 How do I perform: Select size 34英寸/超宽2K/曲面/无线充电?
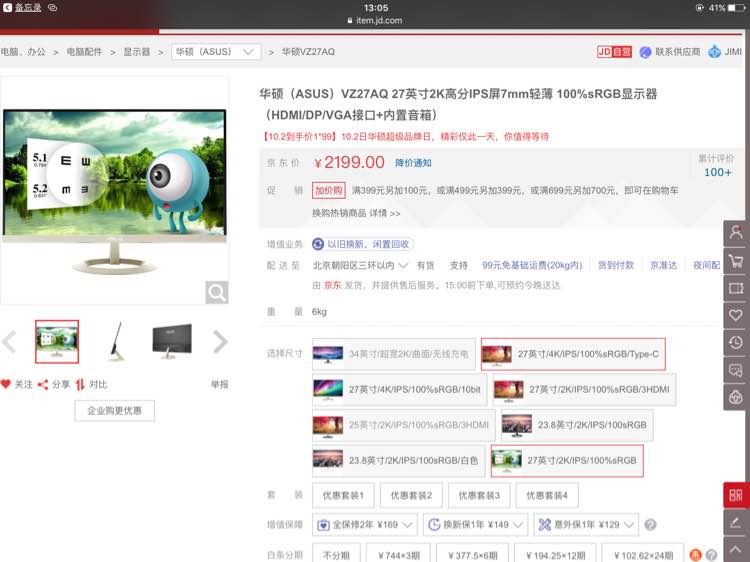(x=394, y=354)
